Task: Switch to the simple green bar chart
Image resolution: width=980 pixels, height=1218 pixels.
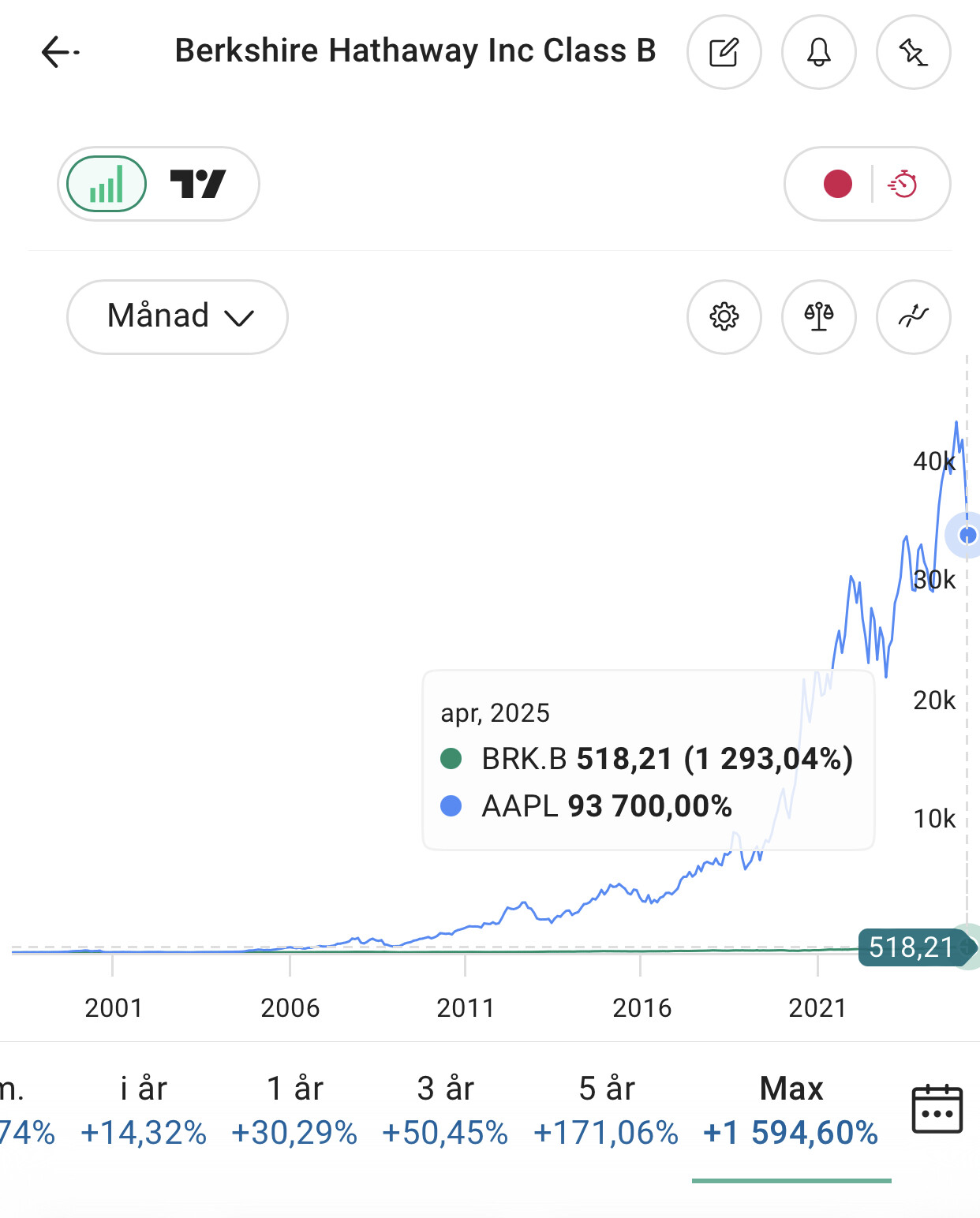Action: click(x=107, y=185)
